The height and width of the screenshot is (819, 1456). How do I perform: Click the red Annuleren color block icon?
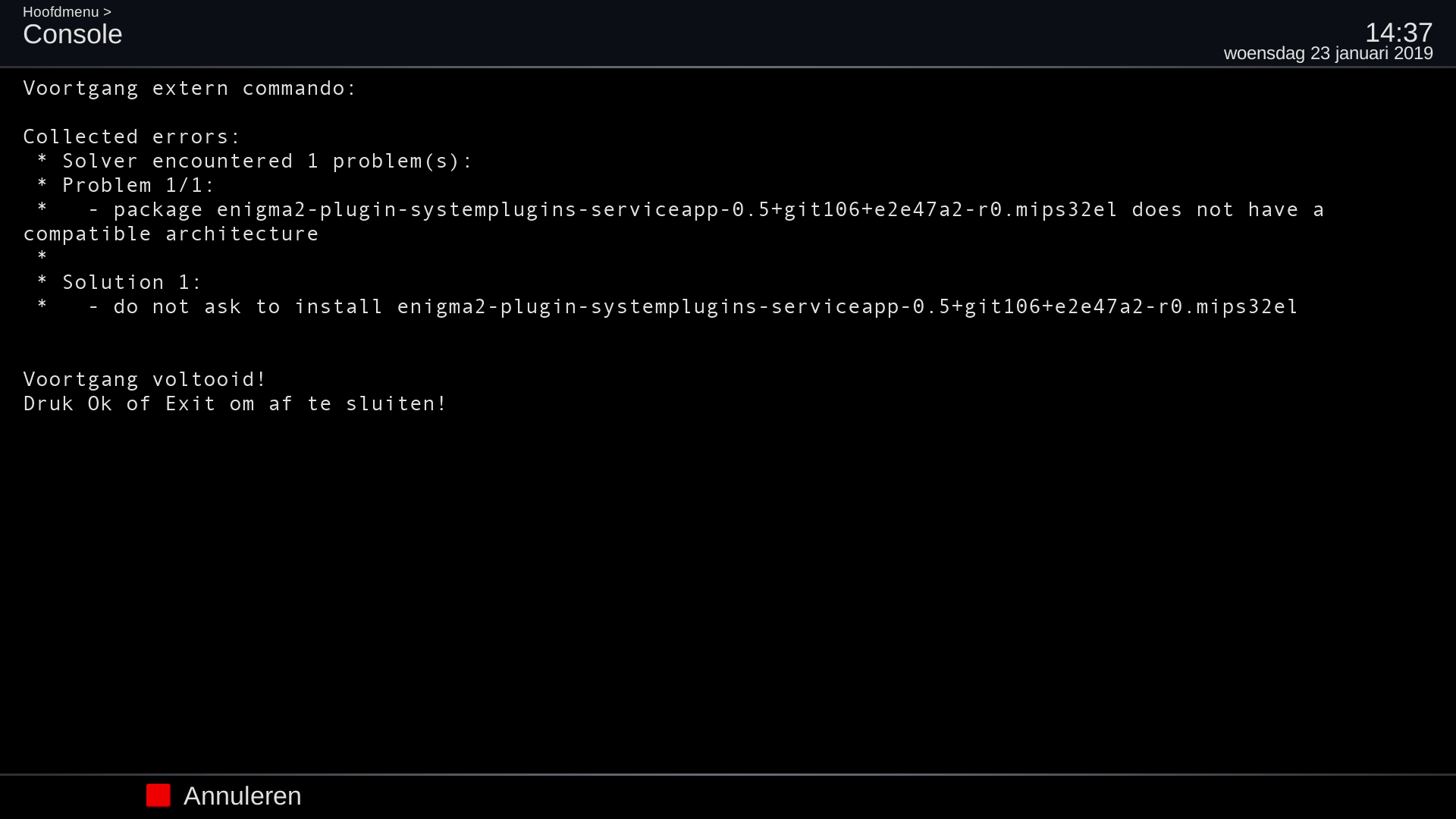(x=158, y=795)
